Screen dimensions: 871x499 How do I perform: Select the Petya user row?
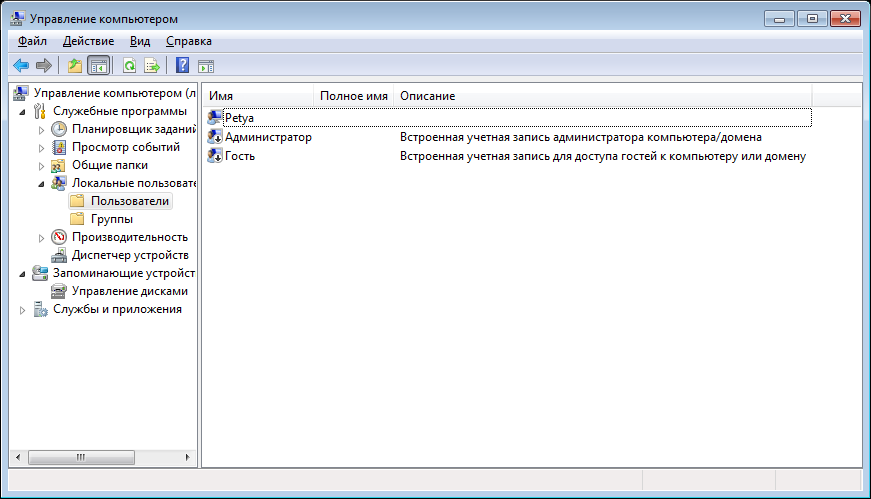pos(509,117)
